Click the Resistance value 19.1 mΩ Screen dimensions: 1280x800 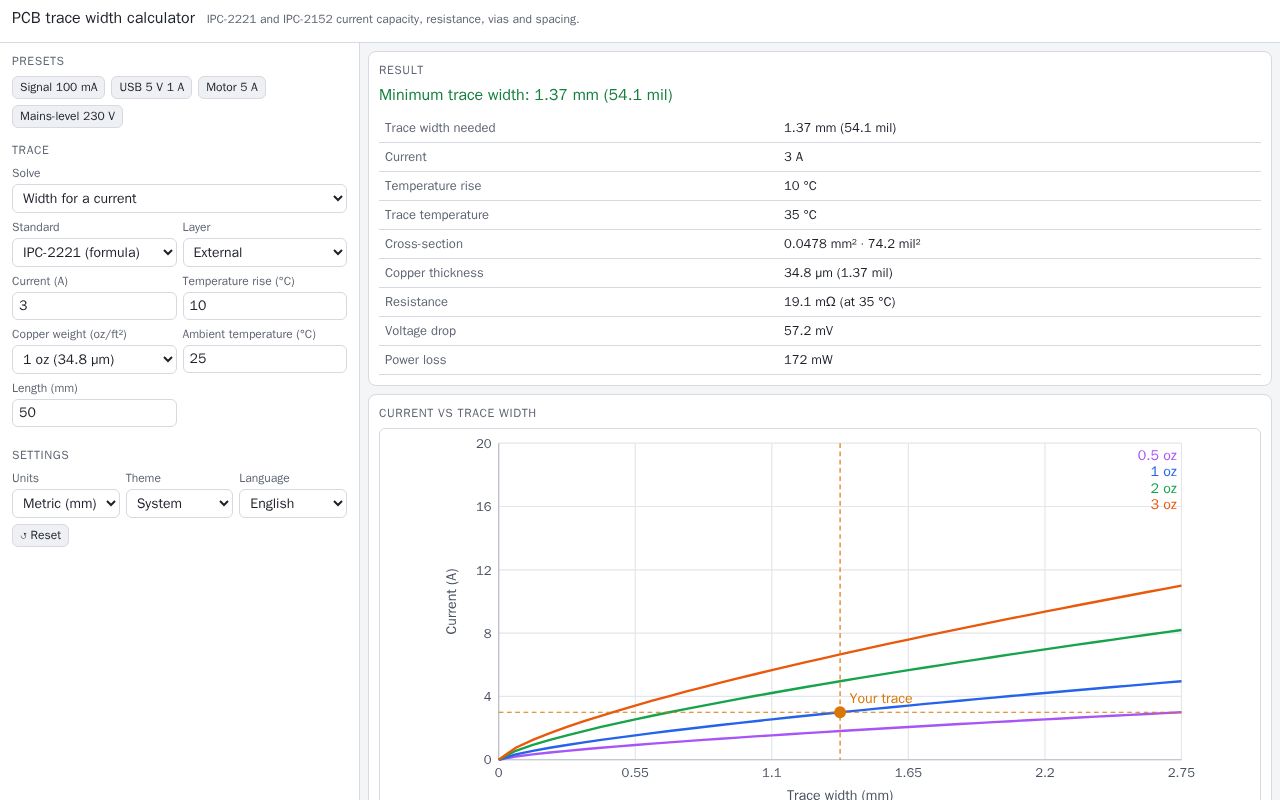click(x=840, y=302)
